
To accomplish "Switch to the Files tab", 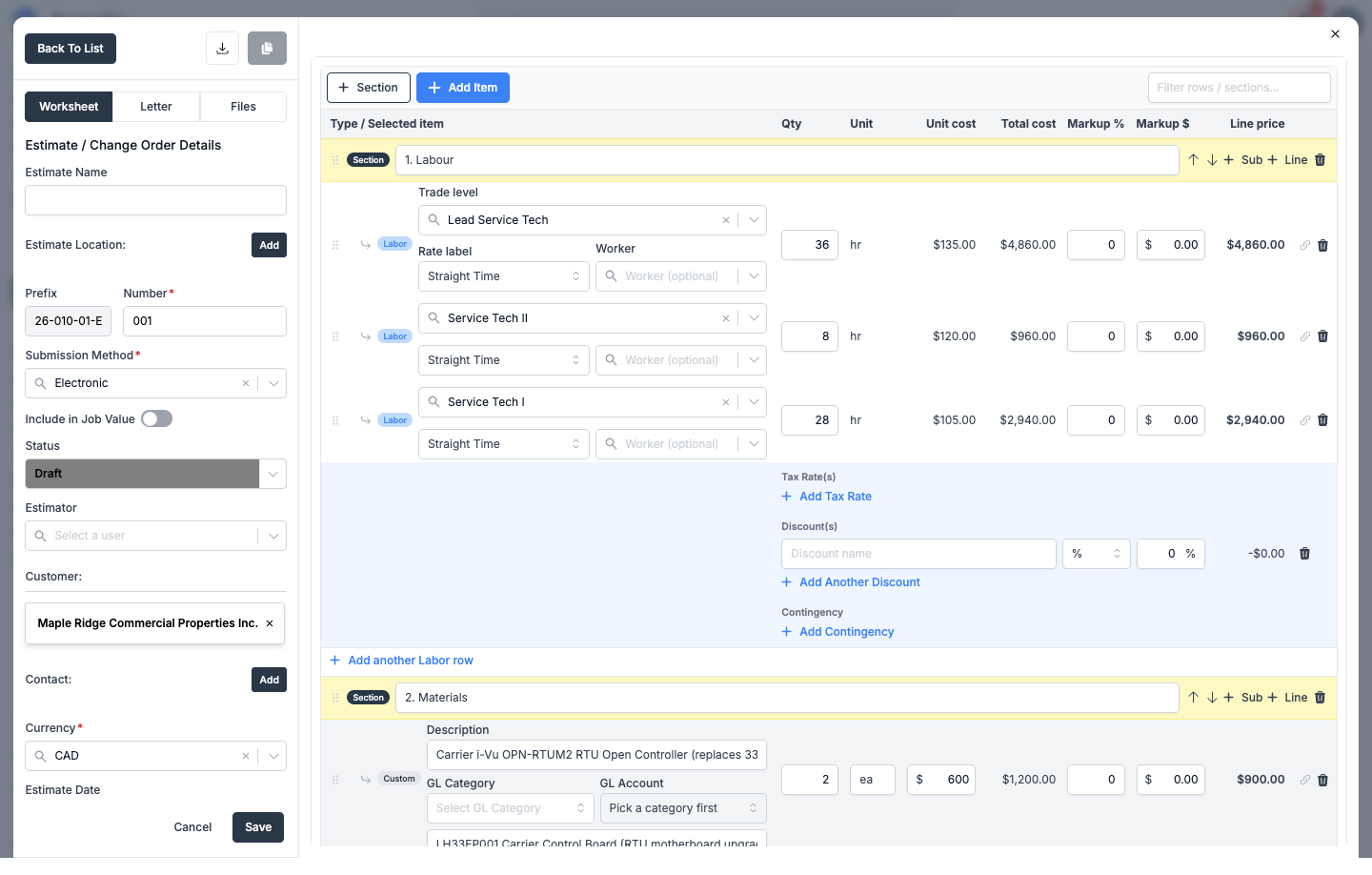I will [x=243, y=107].
